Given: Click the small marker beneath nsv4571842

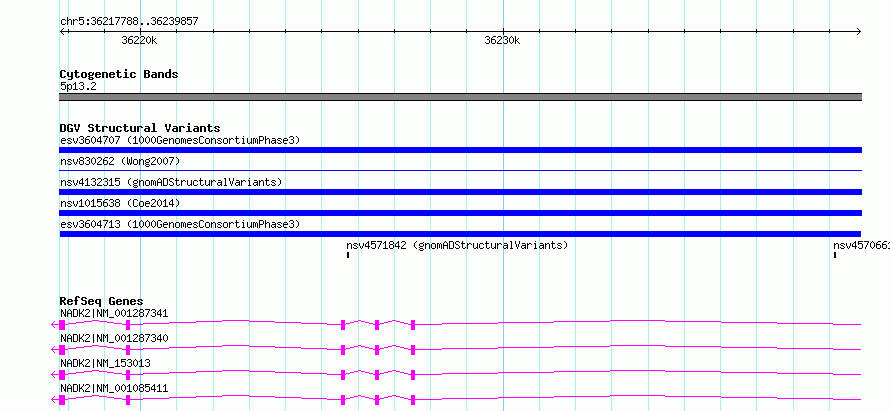Looking at the screenshot, I should [x=347, y=255].
